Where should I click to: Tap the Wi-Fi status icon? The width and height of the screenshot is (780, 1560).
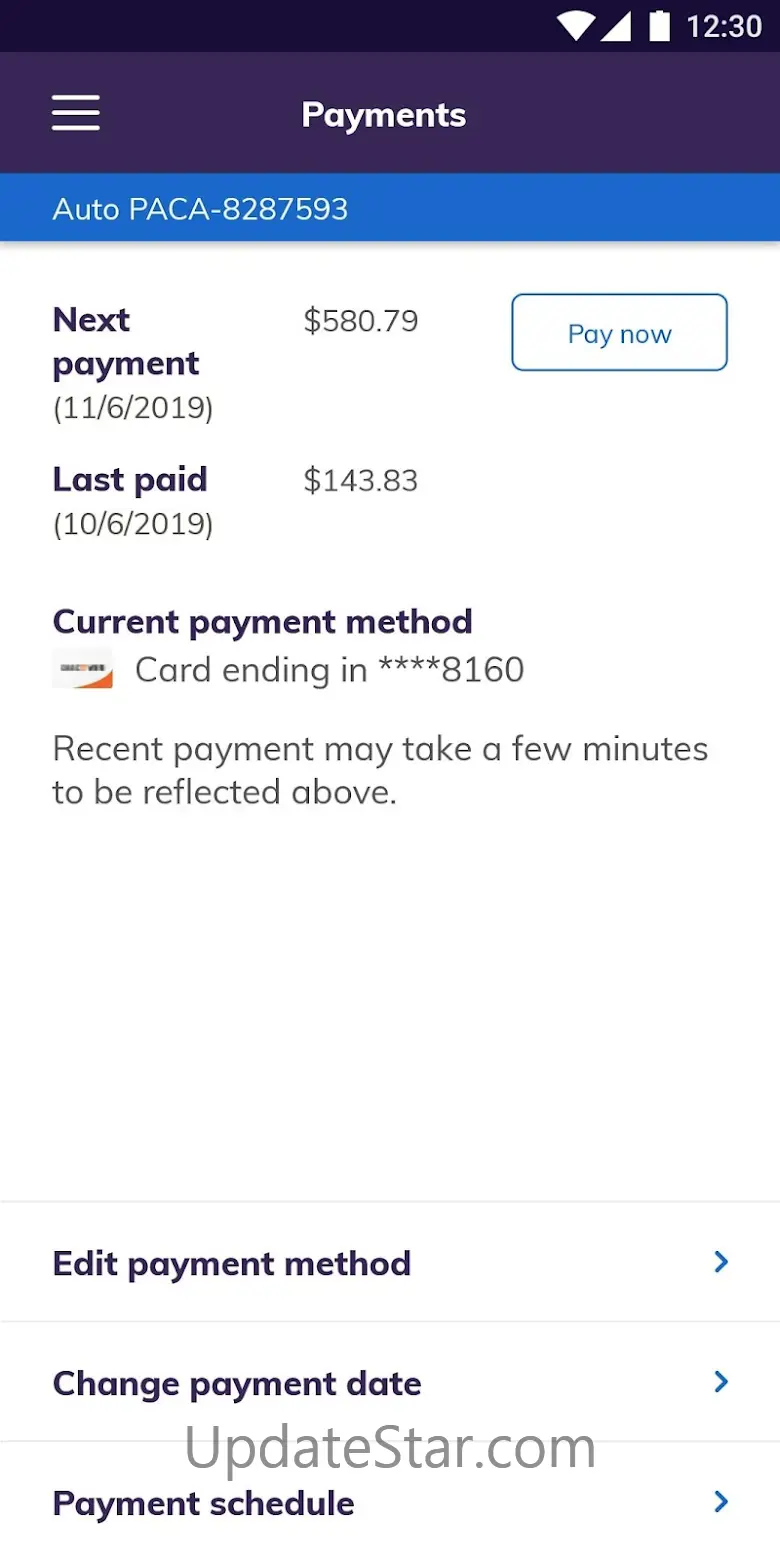click(576, 26)
